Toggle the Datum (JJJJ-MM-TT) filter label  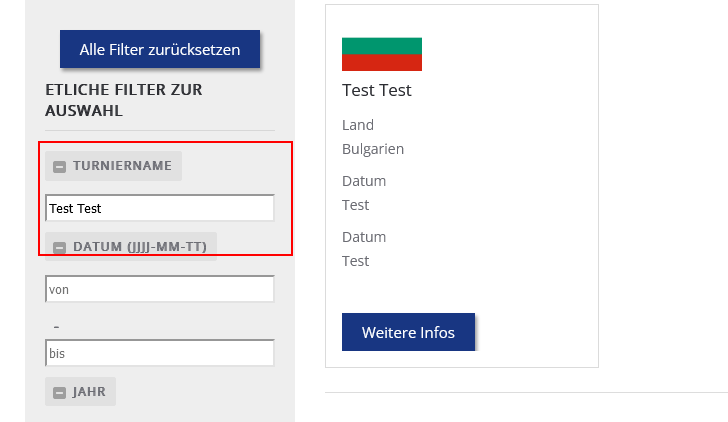(x=140, y=247)
